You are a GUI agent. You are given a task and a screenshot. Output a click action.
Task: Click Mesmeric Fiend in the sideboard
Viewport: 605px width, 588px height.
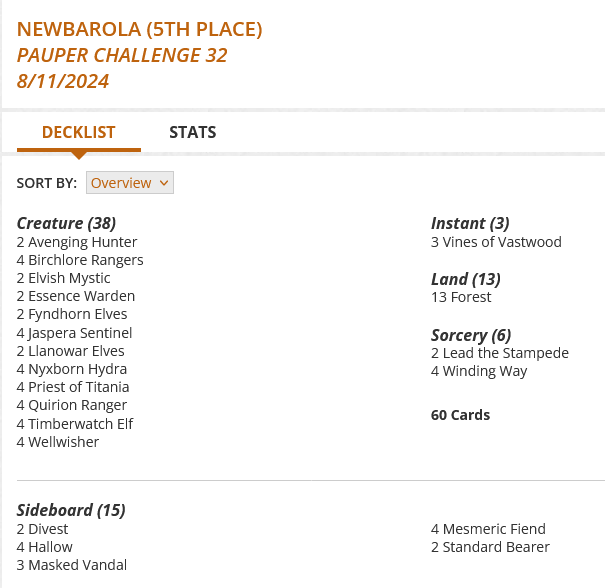pyautogui.click(x=494, y=529)
